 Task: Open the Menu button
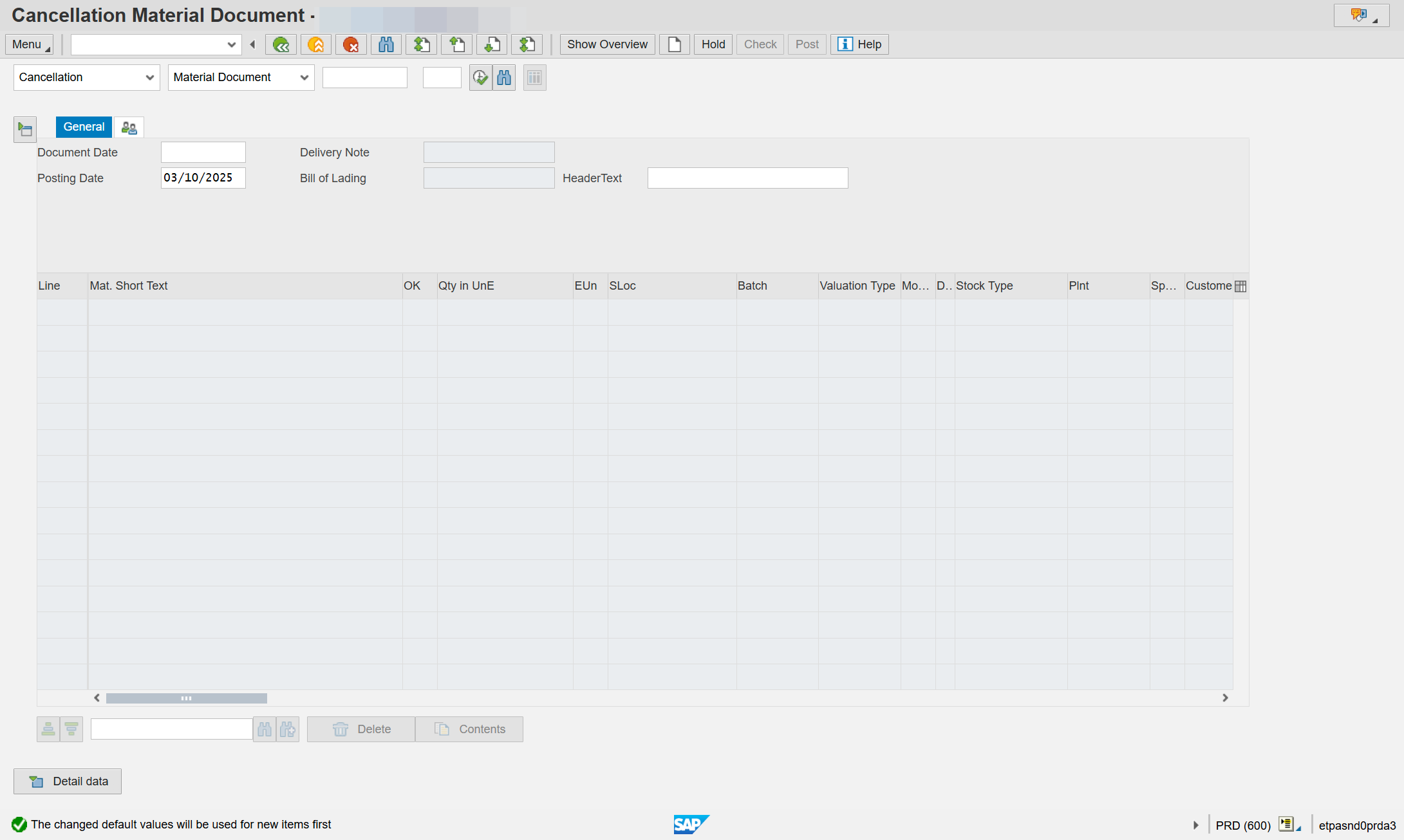30,44
